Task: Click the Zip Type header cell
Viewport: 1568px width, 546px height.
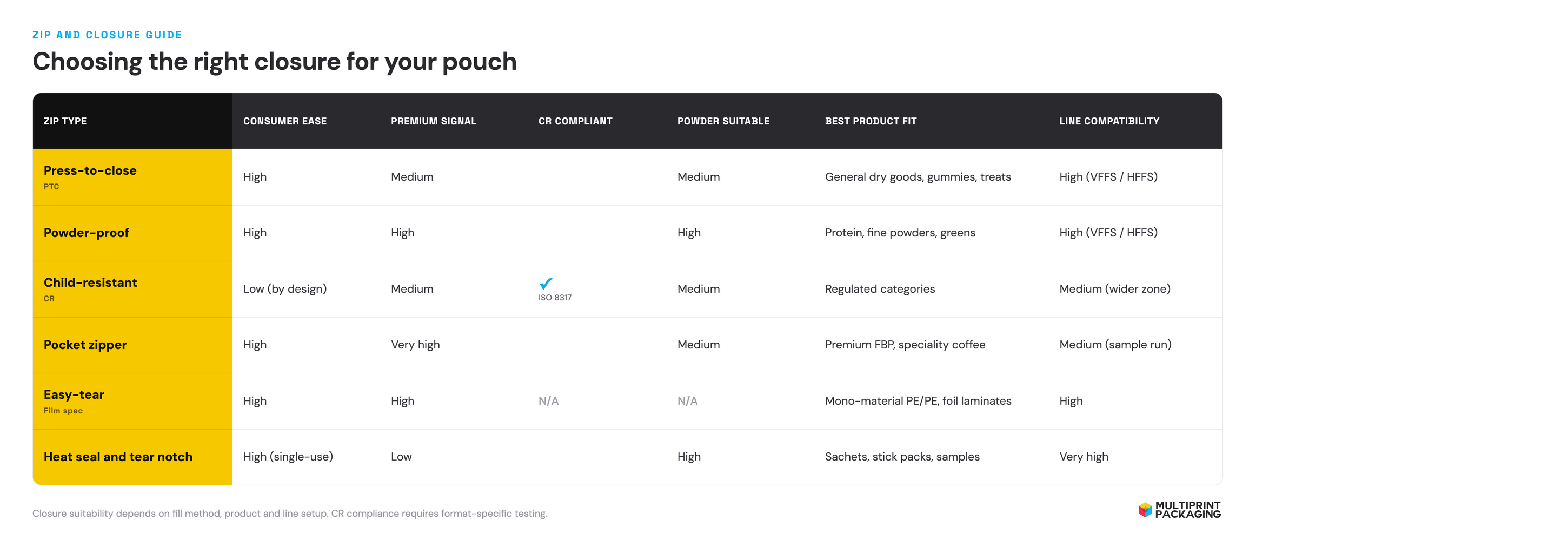Action: (132, 121)
